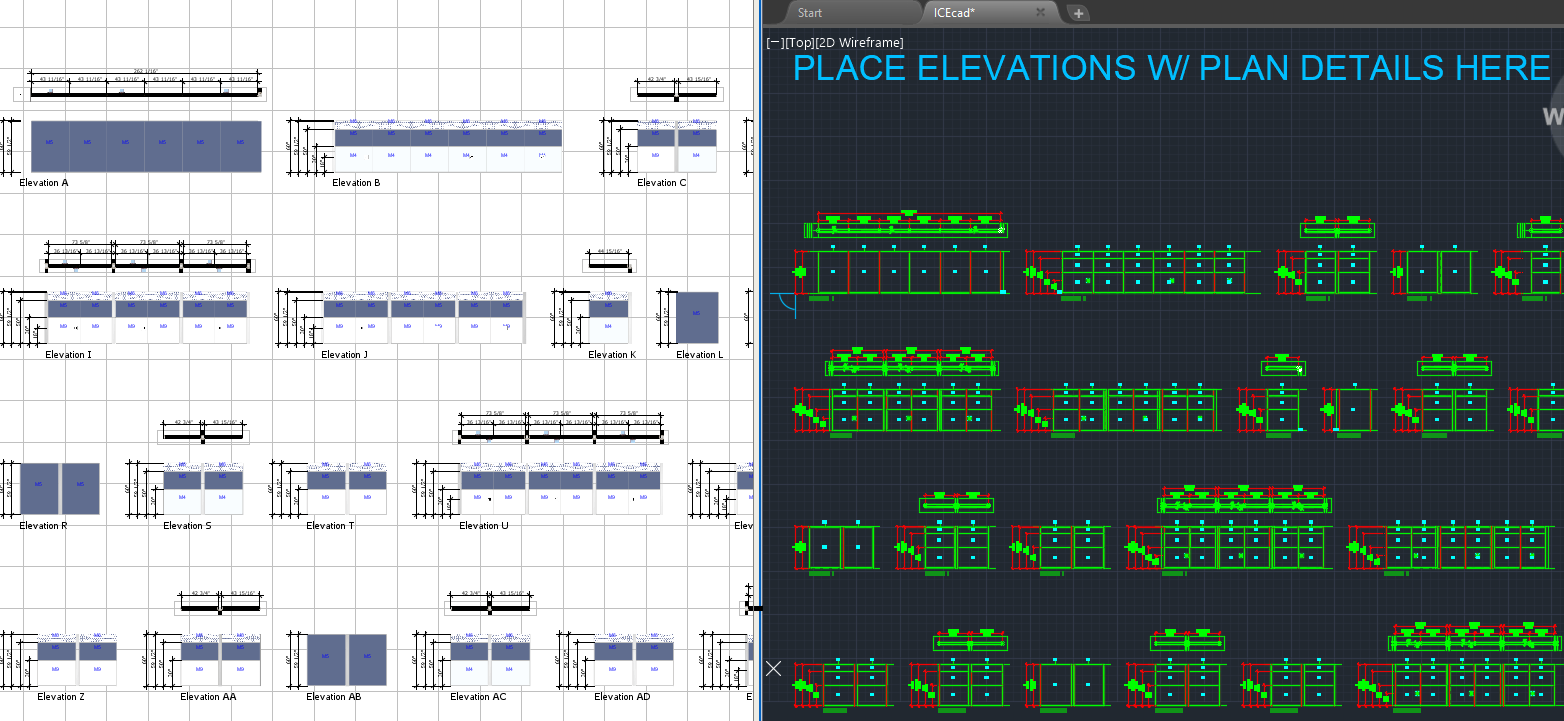Image resolution: width=1564 pixels, height=721 pixels.
Task: Select the Elevation L single panel drawing
Action: pyautogui.click(x=697, y=317)
